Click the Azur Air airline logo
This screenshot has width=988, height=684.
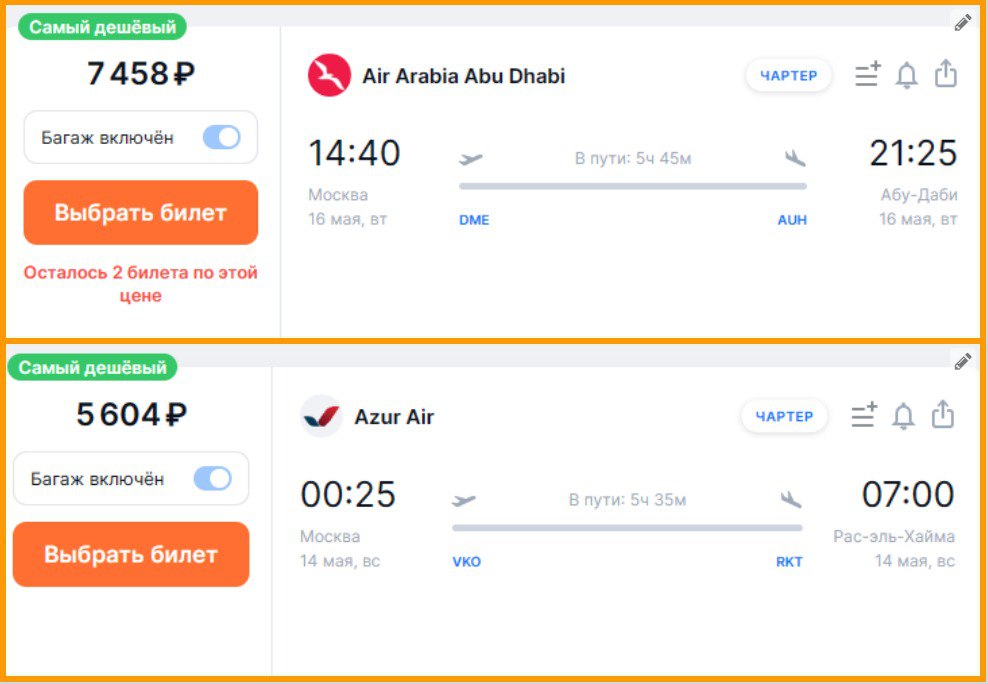pyautogui.click(x=321, y=416)
